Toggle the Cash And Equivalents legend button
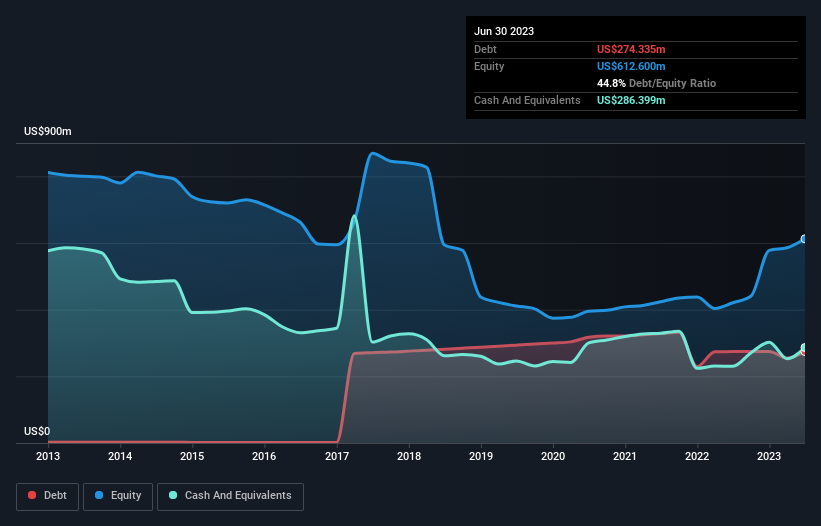The height and width of the screenshot is (526, 821). point(230,496)
